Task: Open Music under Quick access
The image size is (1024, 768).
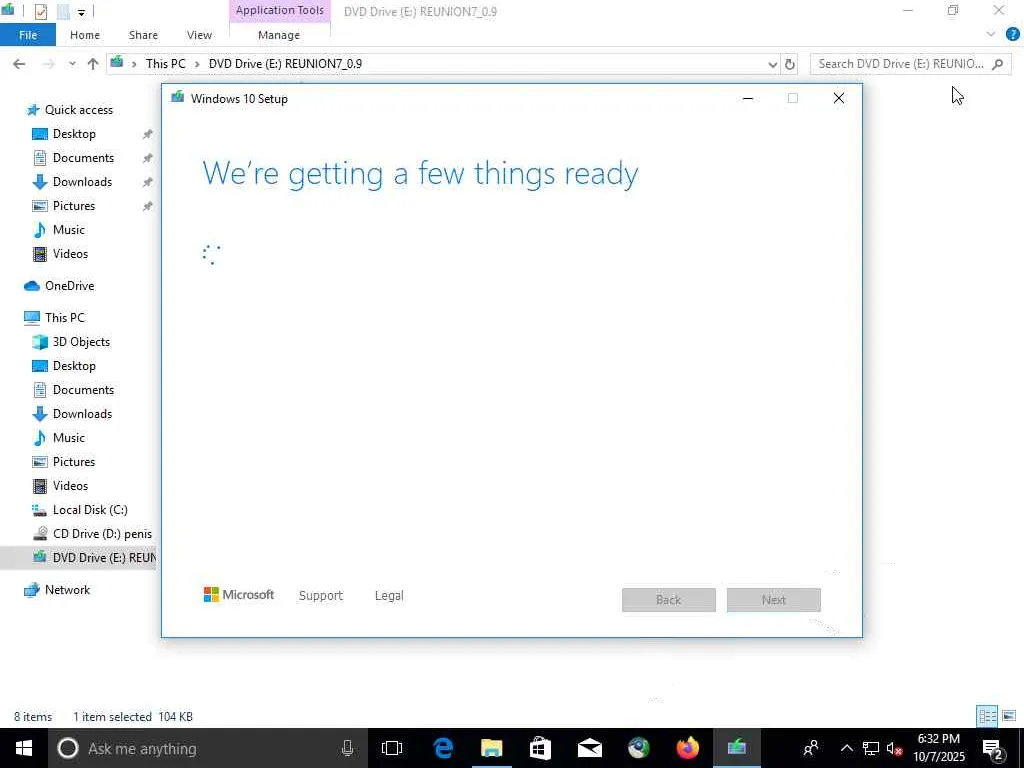Action: (x=69, y=230)
